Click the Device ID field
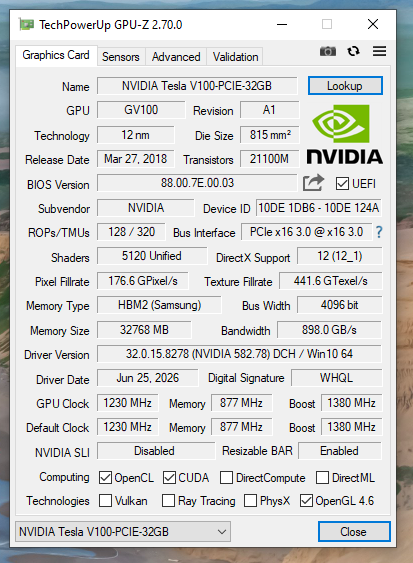The width and height of the screenshot is (413, 563). pos(319,208)
